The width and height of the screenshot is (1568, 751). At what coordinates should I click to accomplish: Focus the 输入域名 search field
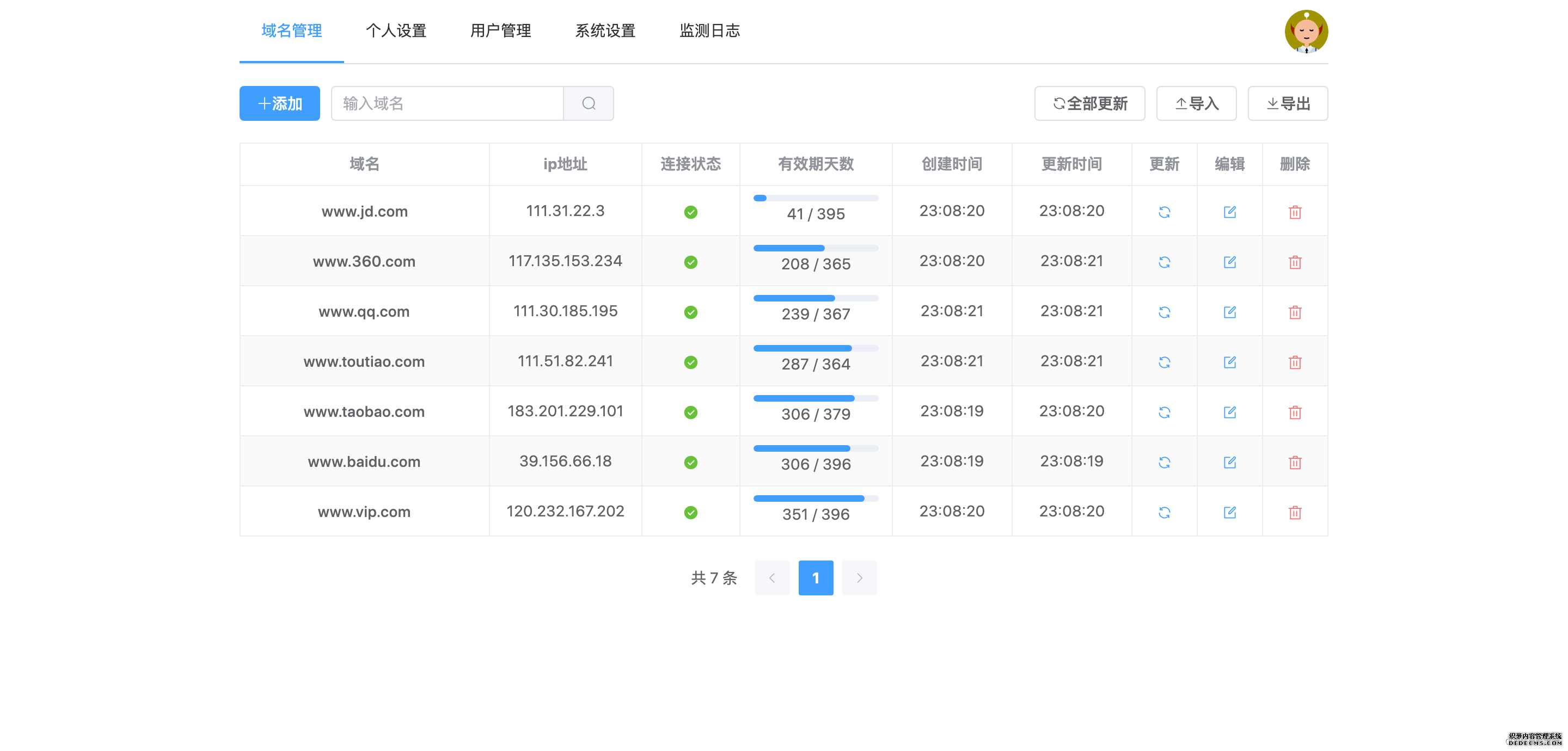448,103
